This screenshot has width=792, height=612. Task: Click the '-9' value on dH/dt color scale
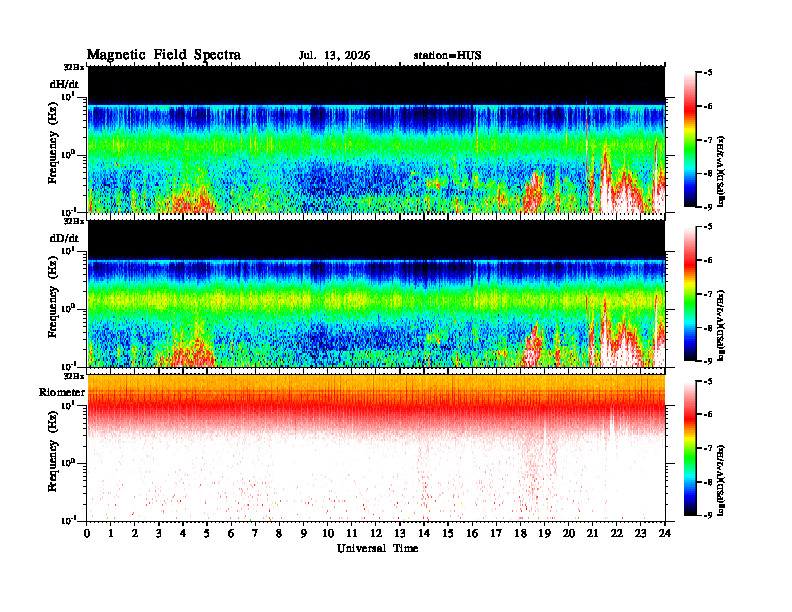(x=708, y=207)
